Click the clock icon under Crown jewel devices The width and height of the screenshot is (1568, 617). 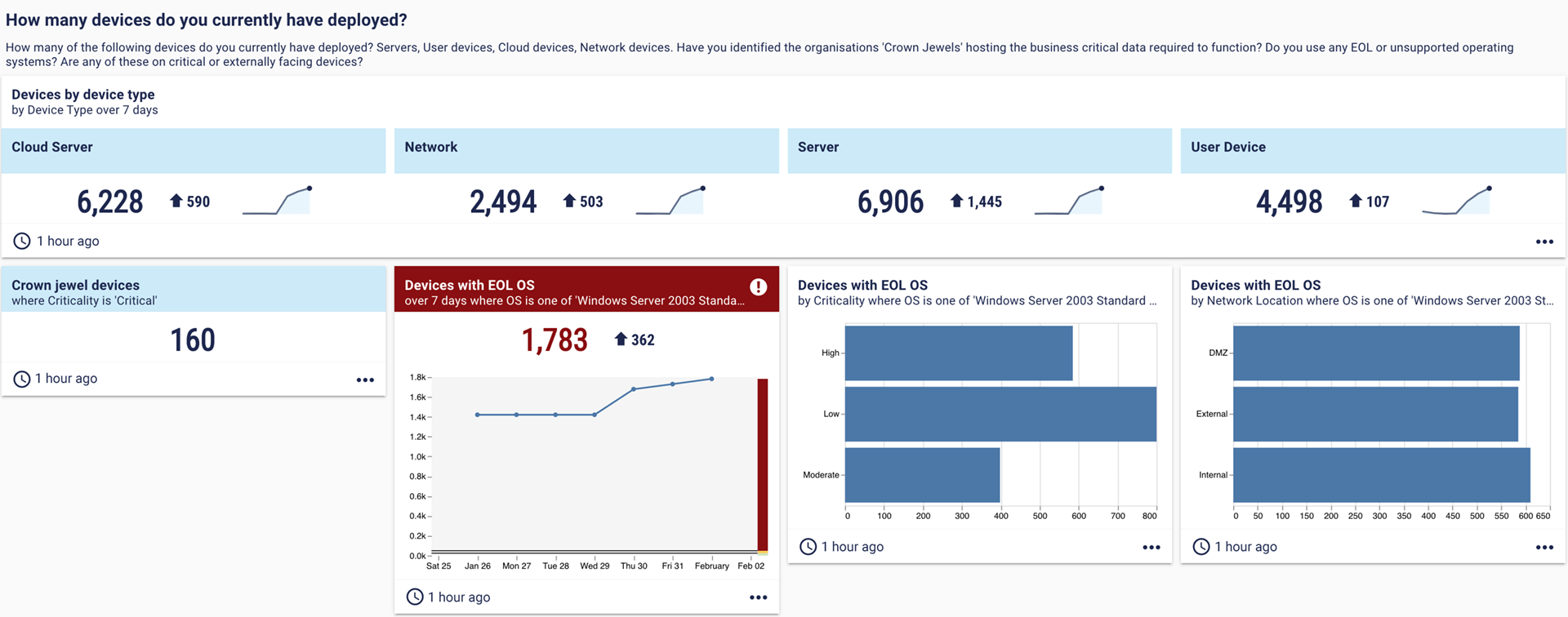coord(22,379)
